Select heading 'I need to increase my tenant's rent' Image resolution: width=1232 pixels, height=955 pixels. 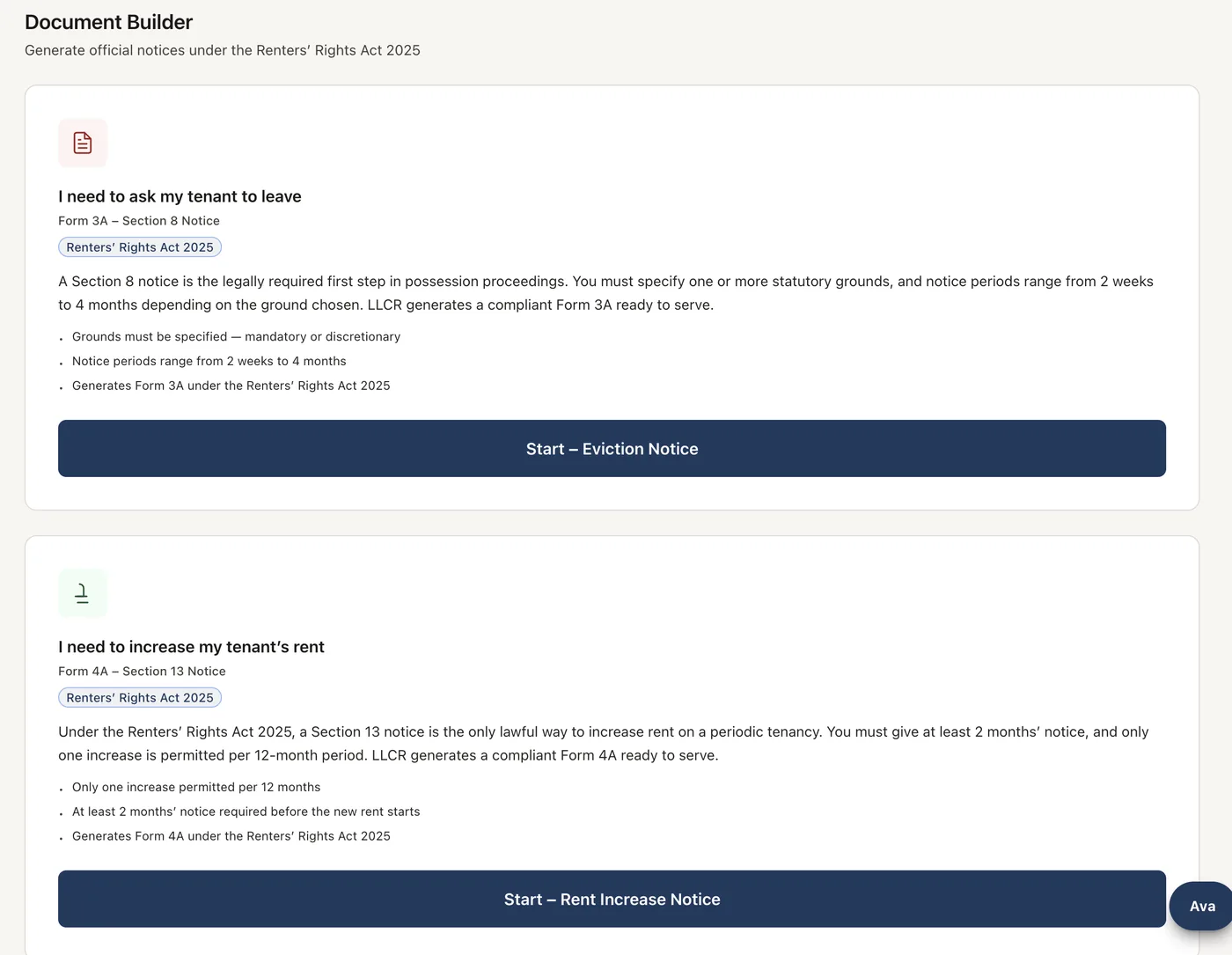pos(191,647)
